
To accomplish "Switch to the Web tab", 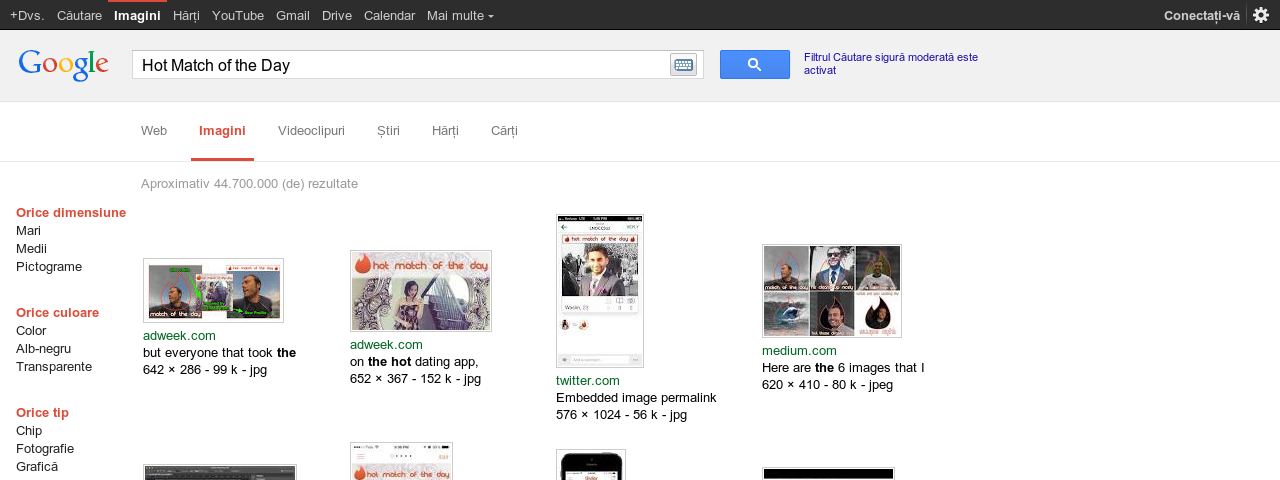I will 154,131.
